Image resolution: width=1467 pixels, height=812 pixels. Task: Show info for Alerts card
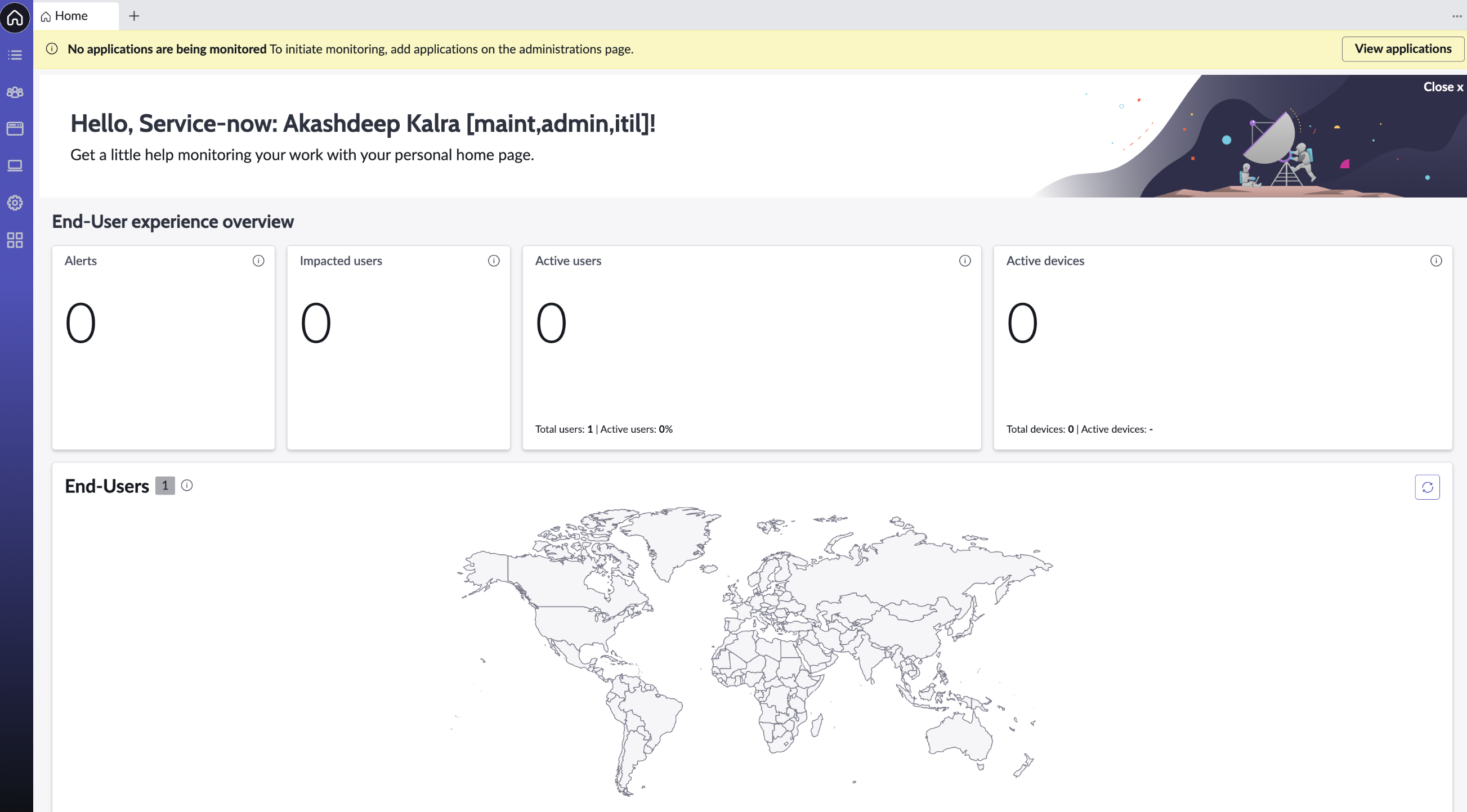coord(258,261)
